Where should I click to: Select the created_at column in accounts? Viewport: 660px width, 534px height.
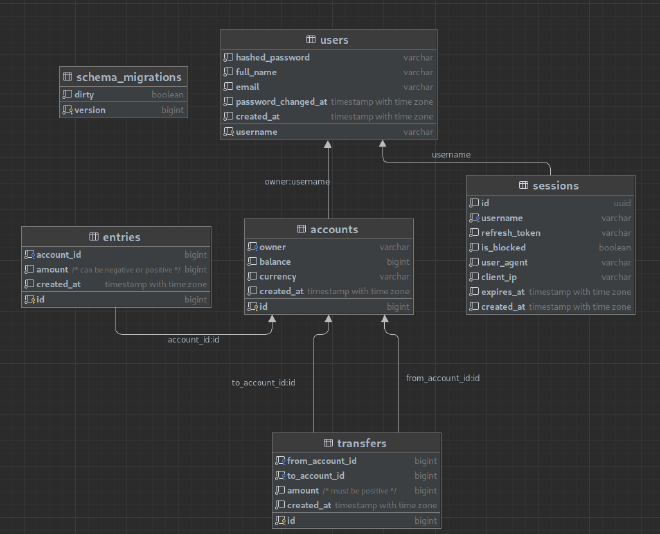[x=329, y=291]
